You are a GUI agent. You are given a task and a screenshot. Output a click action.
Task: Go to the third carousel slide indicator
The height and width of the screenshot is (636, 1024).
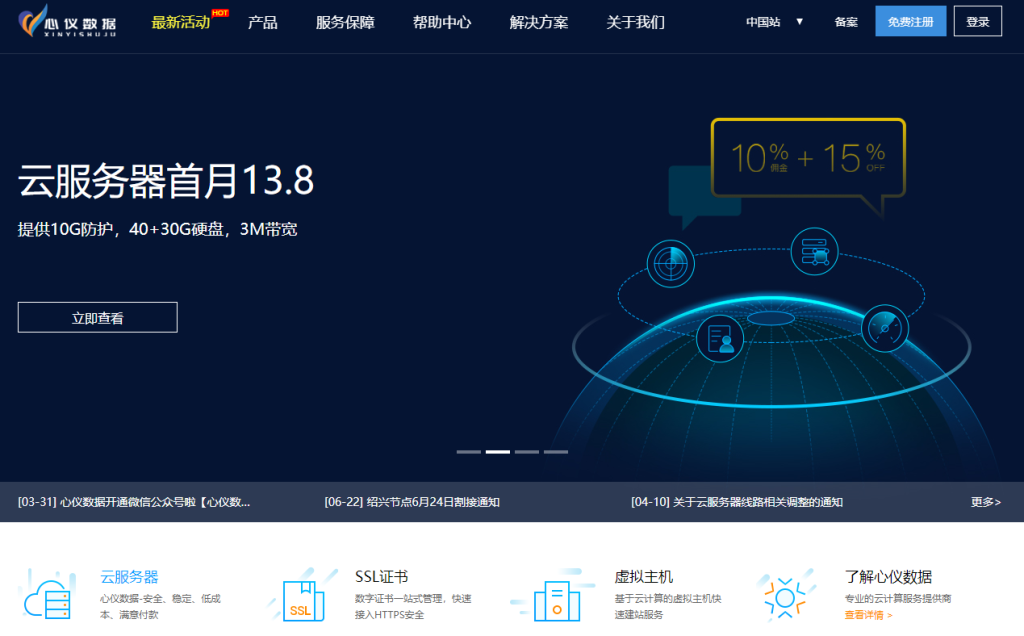pos(527,451)
